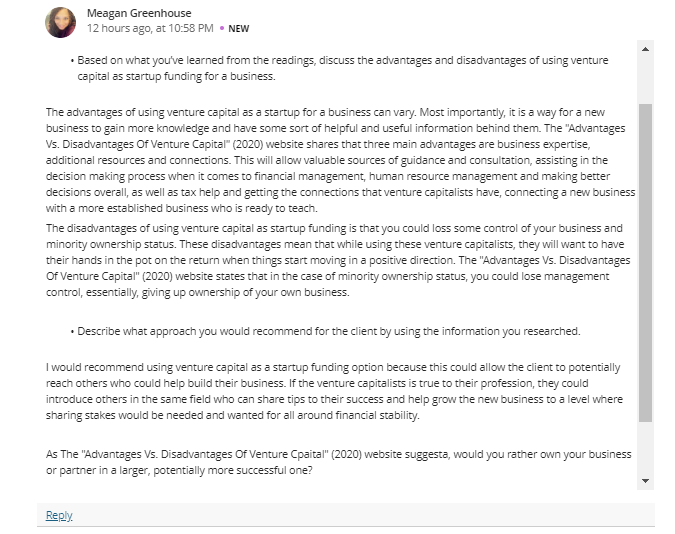Click the scrollbar track above the thumb

tap(645, 80)
